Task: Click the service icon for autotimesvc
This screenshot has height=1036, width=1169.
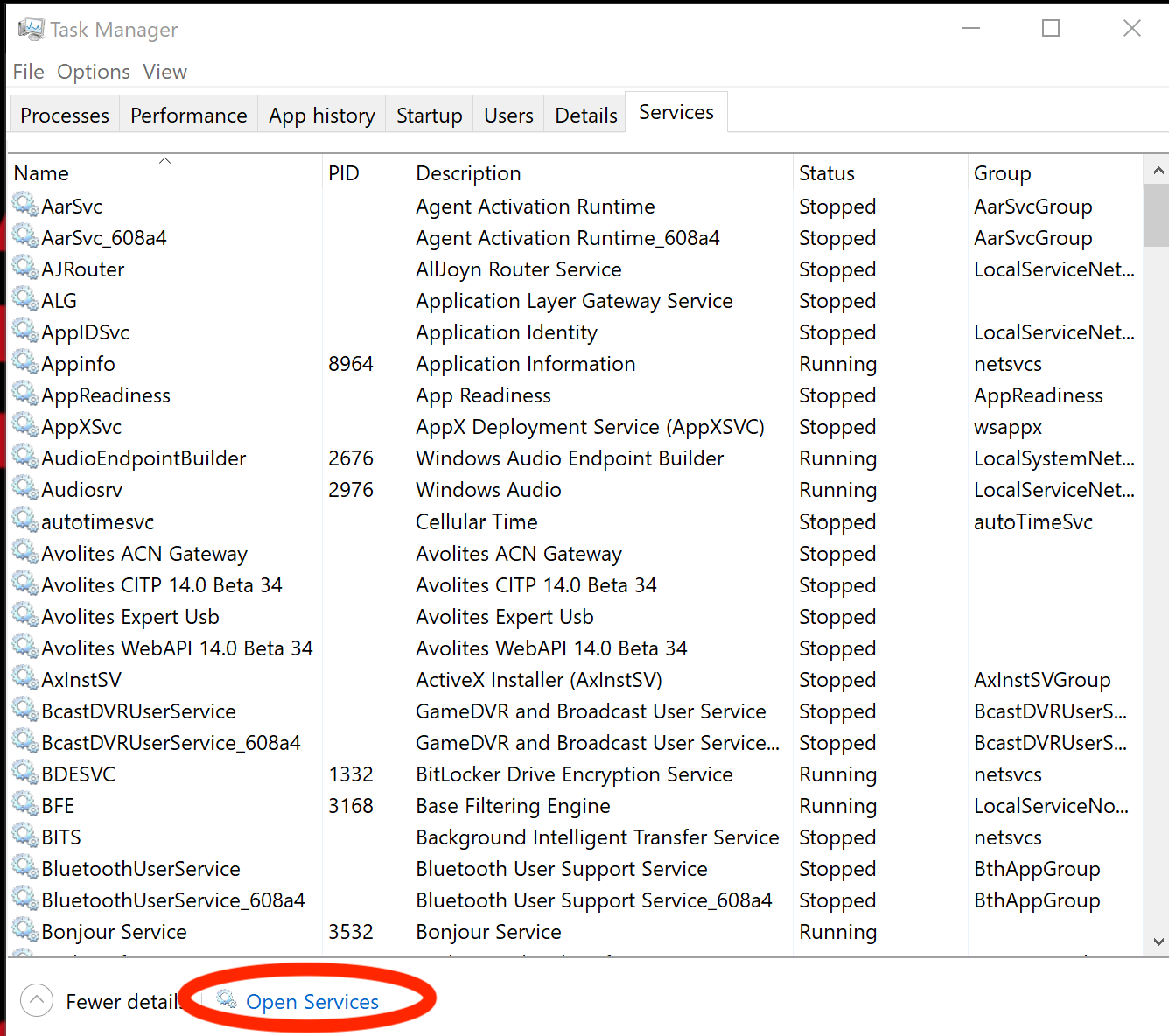Action: click(25, 521)
